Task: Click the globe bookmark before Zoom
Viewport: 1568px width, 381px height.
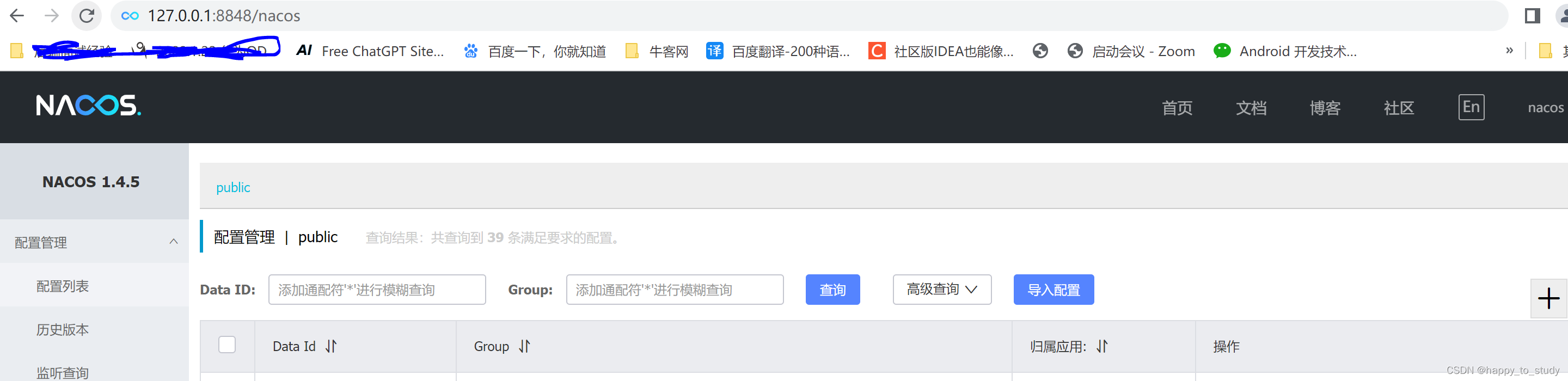Action: 1040,51
